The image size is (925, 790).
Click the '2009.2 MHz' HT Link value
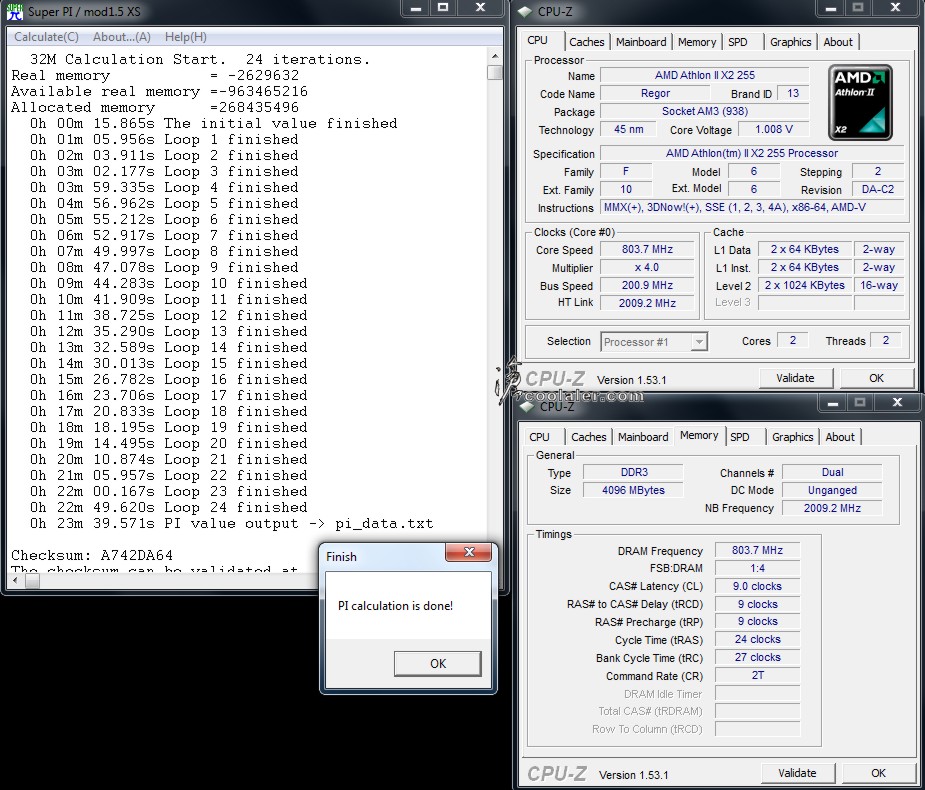[647, 303]
